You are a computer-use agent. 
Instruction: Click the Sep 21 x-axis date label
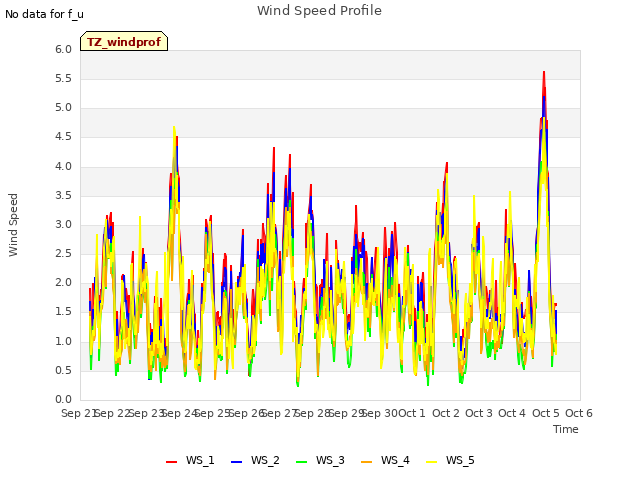click(78, 413)
